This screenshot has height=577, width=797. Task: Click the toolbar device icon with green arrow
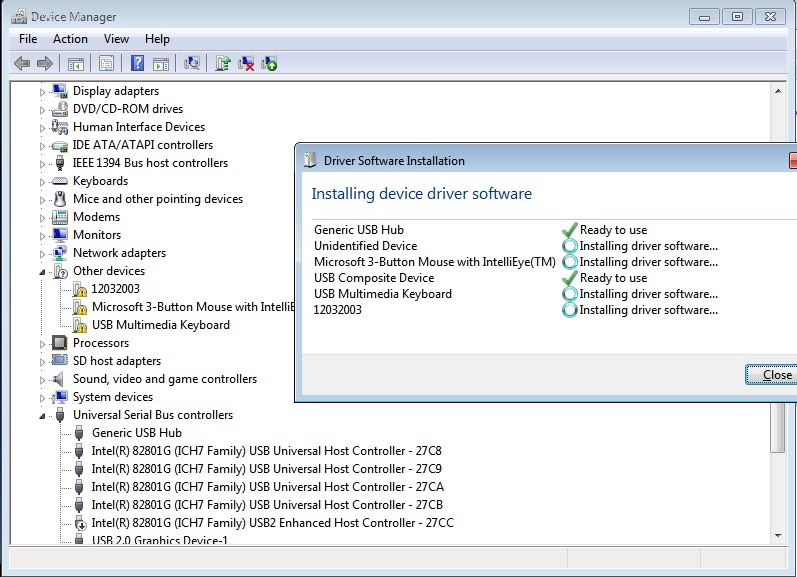pos(269,63)
